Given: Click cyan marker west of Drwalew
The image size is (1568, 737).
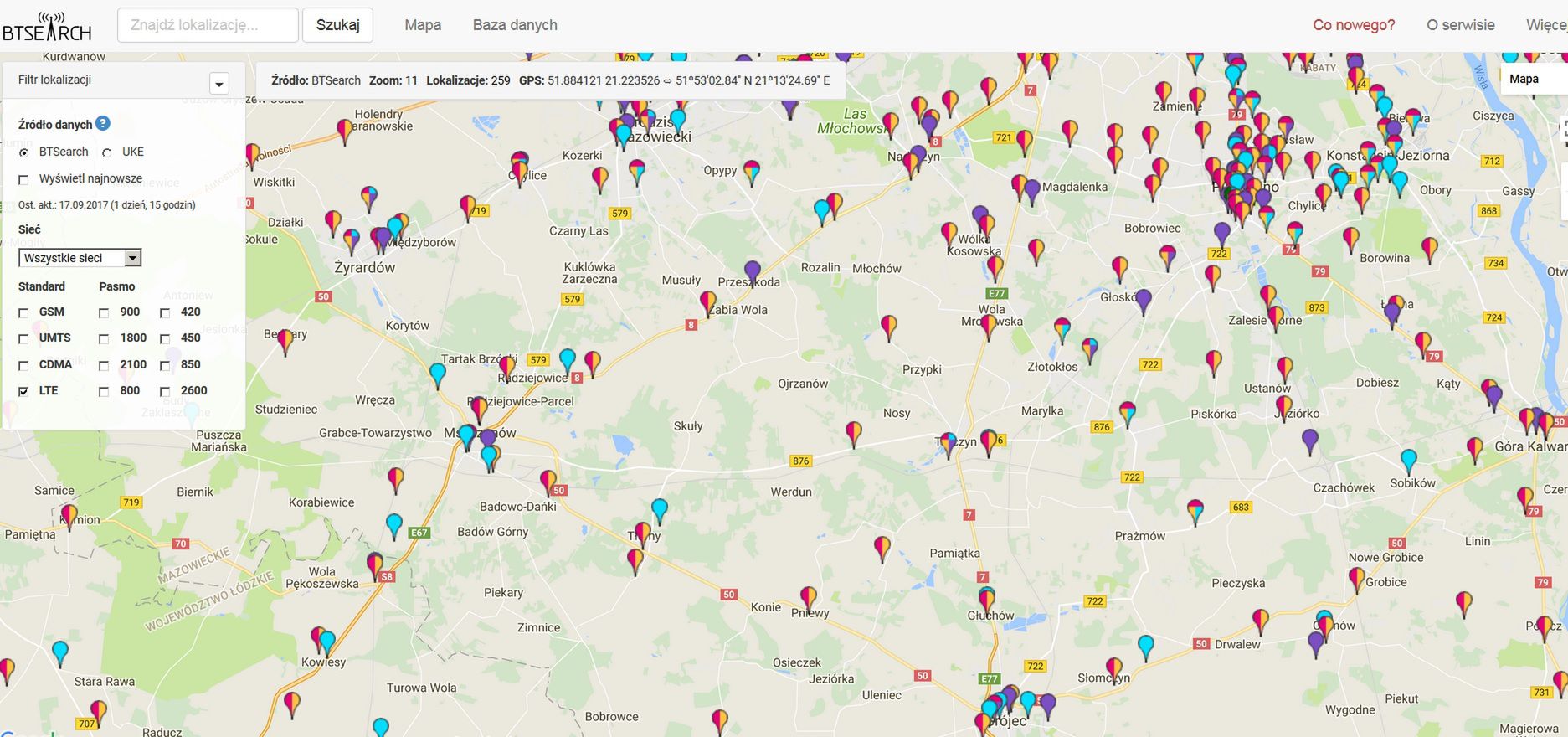Looking at the screenshot, I should tap(1146, 647).
